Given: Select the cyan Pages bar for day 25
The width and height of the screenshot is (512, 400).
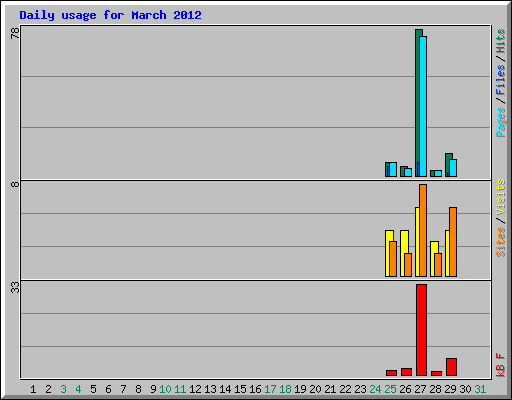Looking at the screenshot, I should [393, 170].
